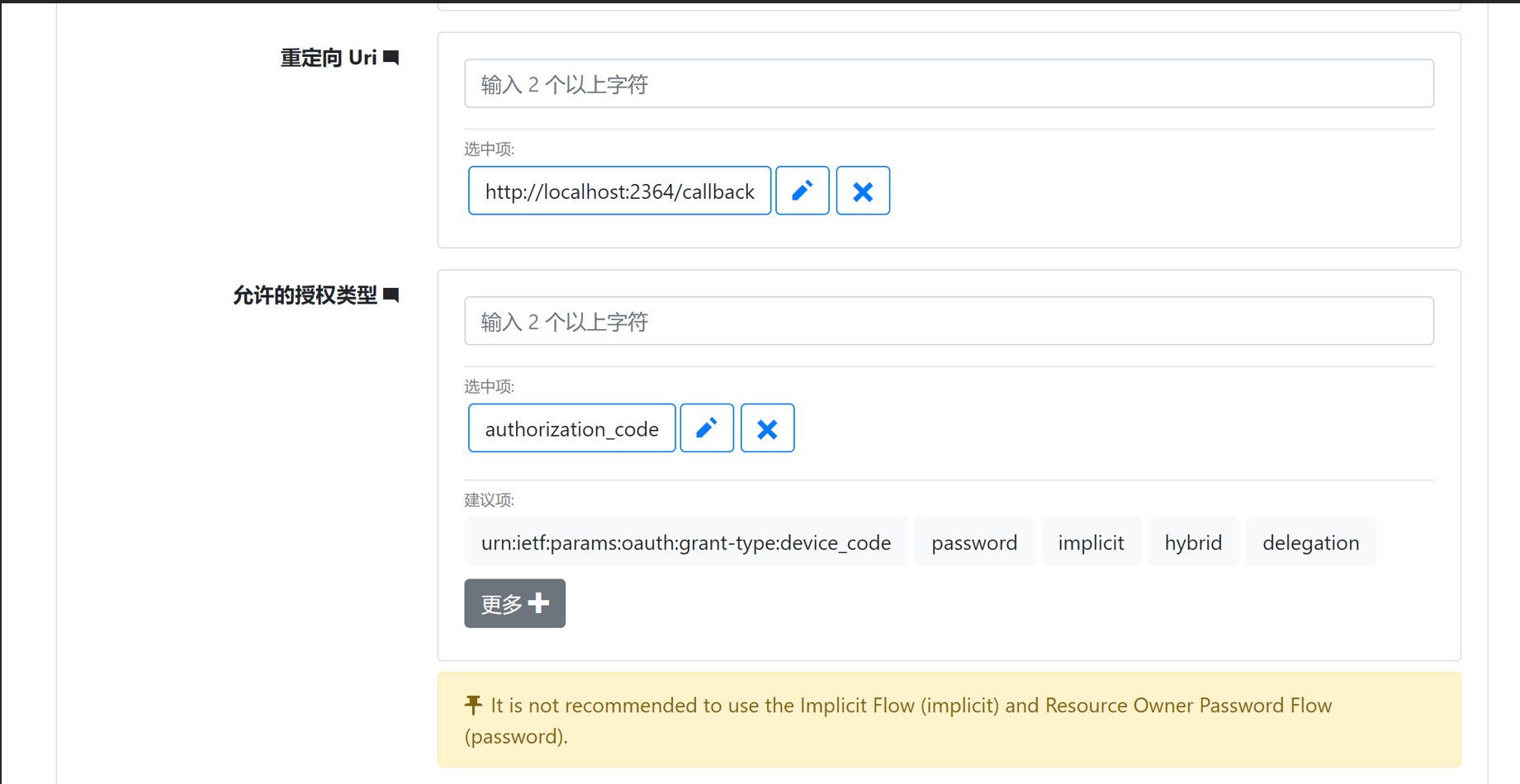1520x784 pixels.
Task: Select the password grant type suggestion
Action: click(x=974, y=542)
